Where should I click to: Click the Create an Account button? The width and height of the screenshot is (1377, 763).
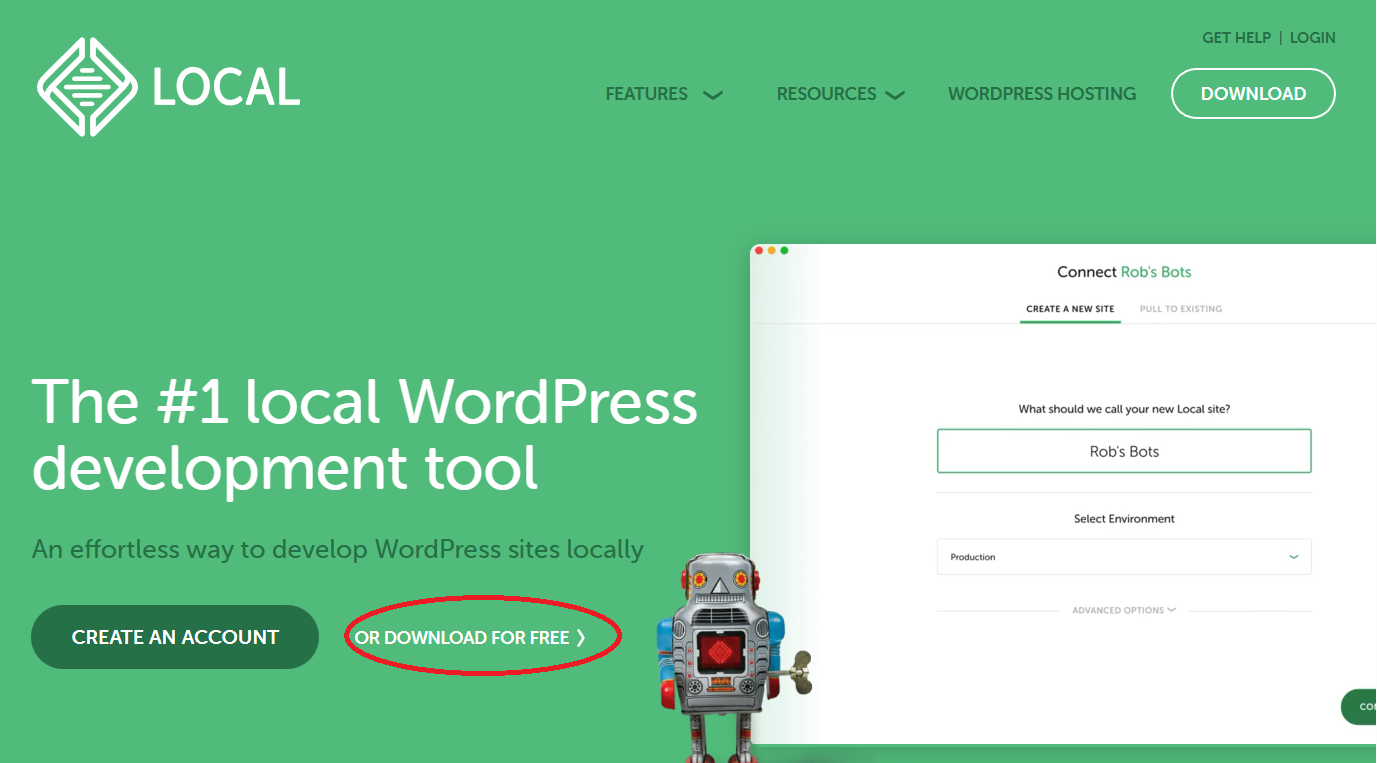coord(175,637)
